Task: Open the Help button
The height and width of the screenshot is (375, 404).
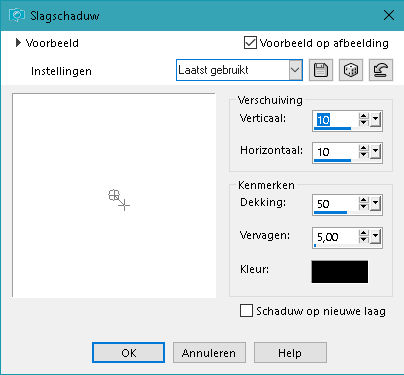Action: (290, 353)
